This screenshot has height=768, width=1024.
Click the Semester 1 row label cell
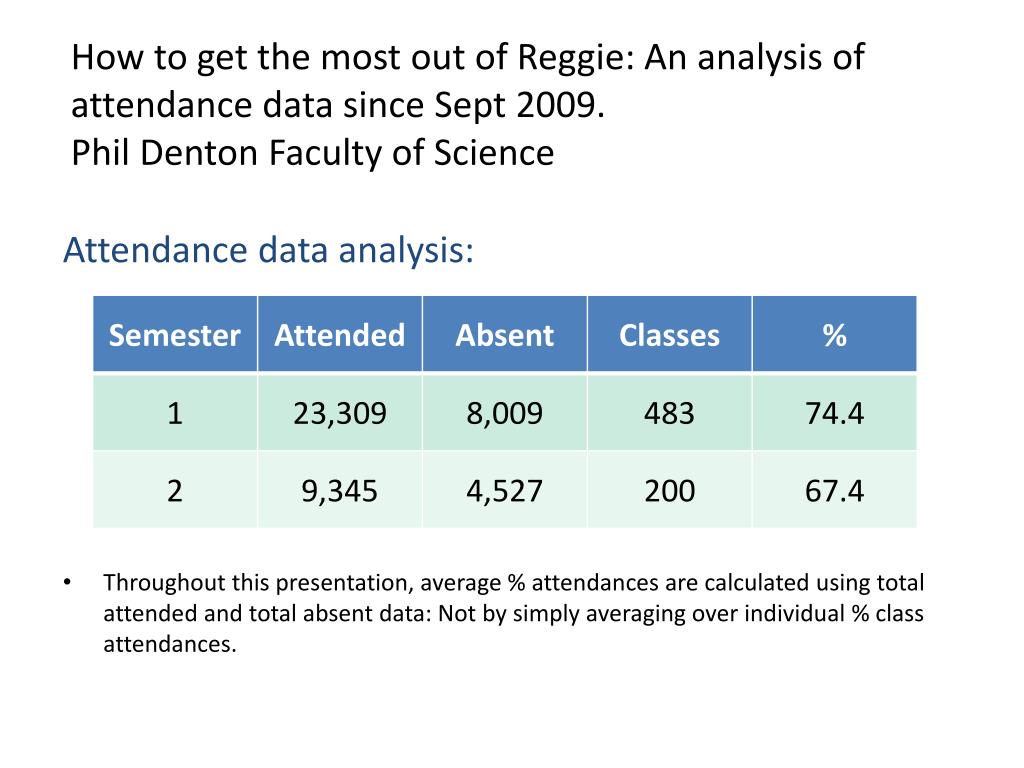(175, 412)
